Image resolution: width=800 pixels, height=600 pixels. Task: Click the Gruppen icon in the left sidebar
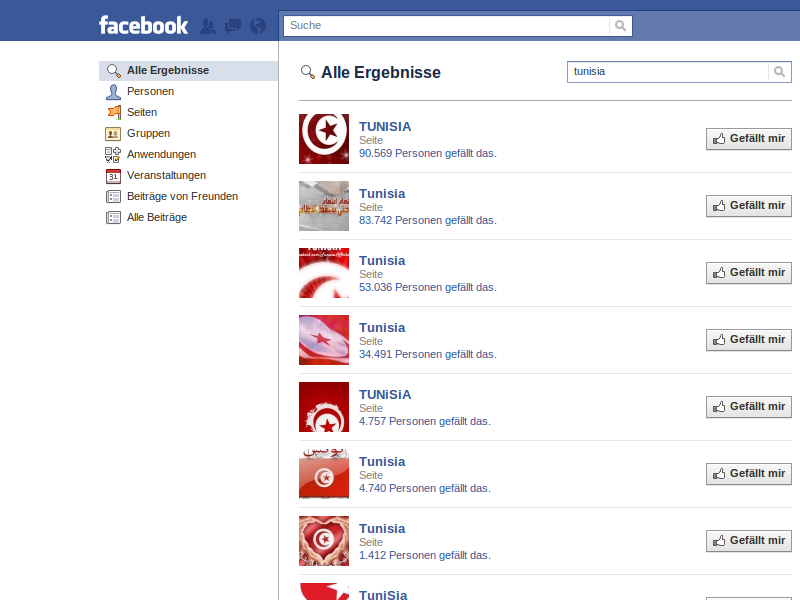(x=113, y=133)
